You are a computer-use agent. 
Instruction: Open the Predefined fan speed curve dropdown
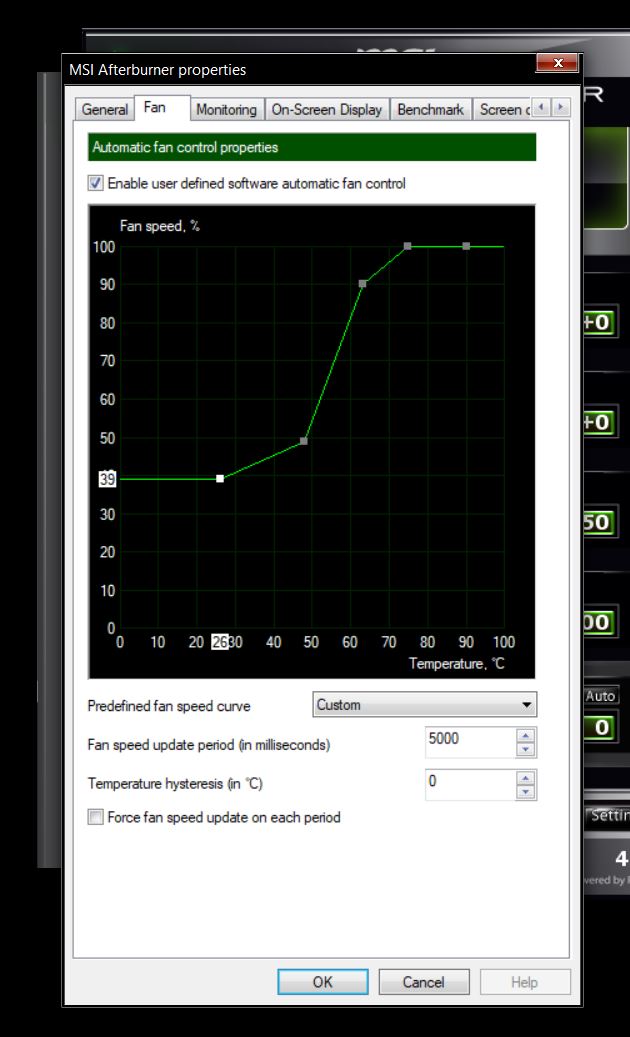click(x=424, y=705)
